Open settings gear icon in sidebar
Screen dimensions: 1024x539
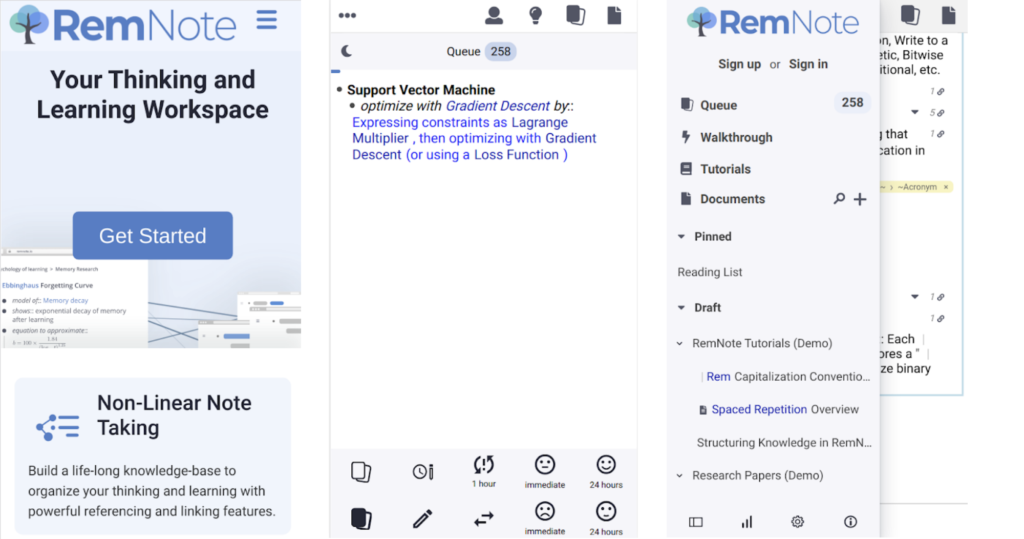point(797,521)
